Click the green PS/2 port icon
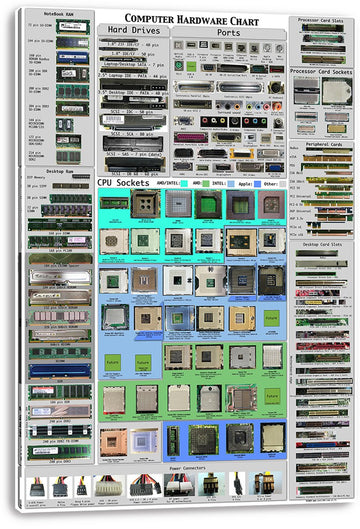The width and height of the screenshot is (360, 529). click(x=178, y=65)
